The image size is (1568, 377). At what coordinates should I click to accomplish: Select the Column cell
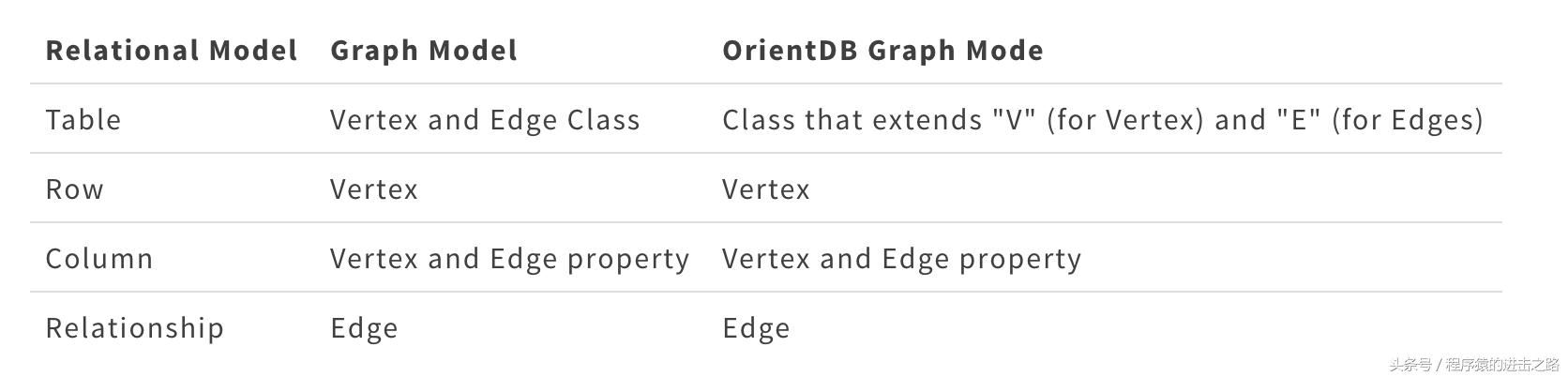pyautogui.click(x=99, y=259)
